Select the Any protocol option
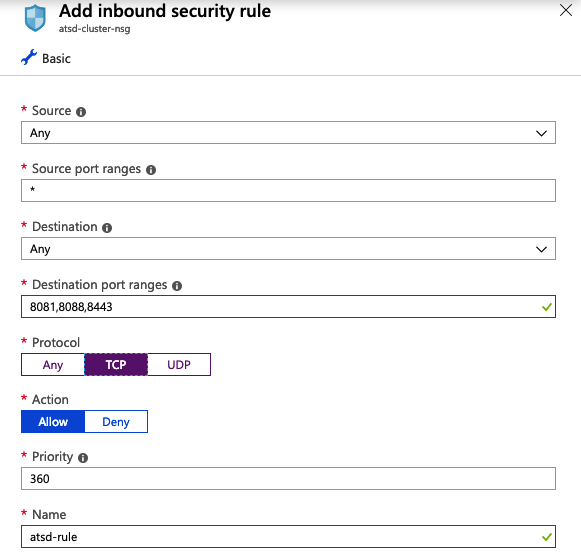The image size is (581, 559). coord(53,365)
